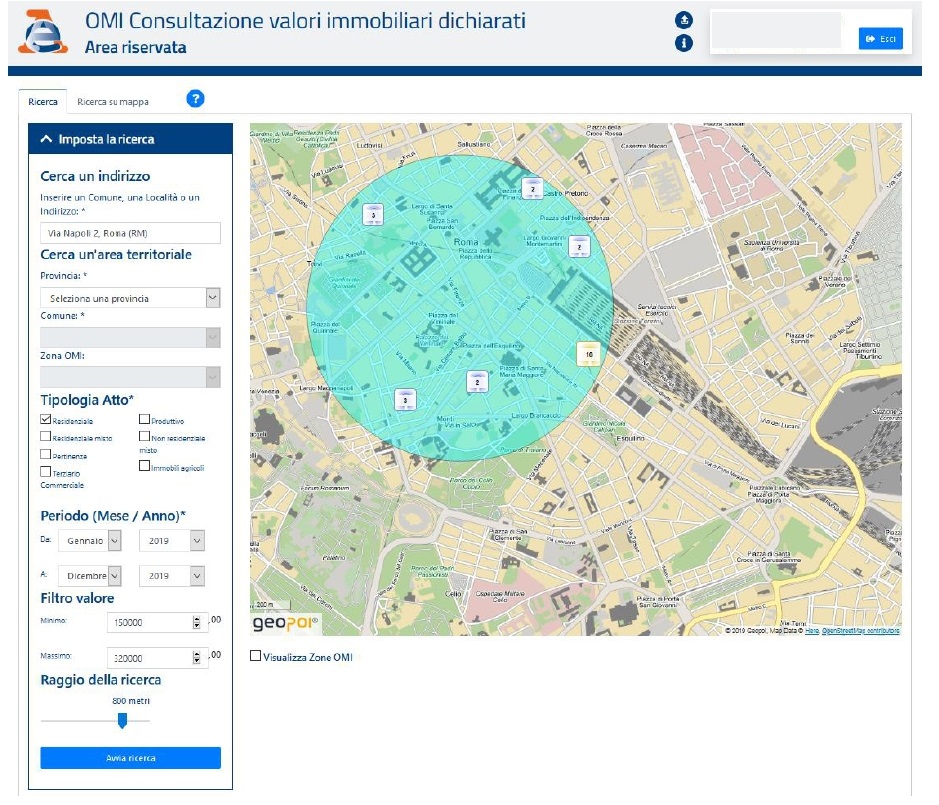Open the Zona OMI dropdown
Screen dimensions: 939x805
[131, 377]
